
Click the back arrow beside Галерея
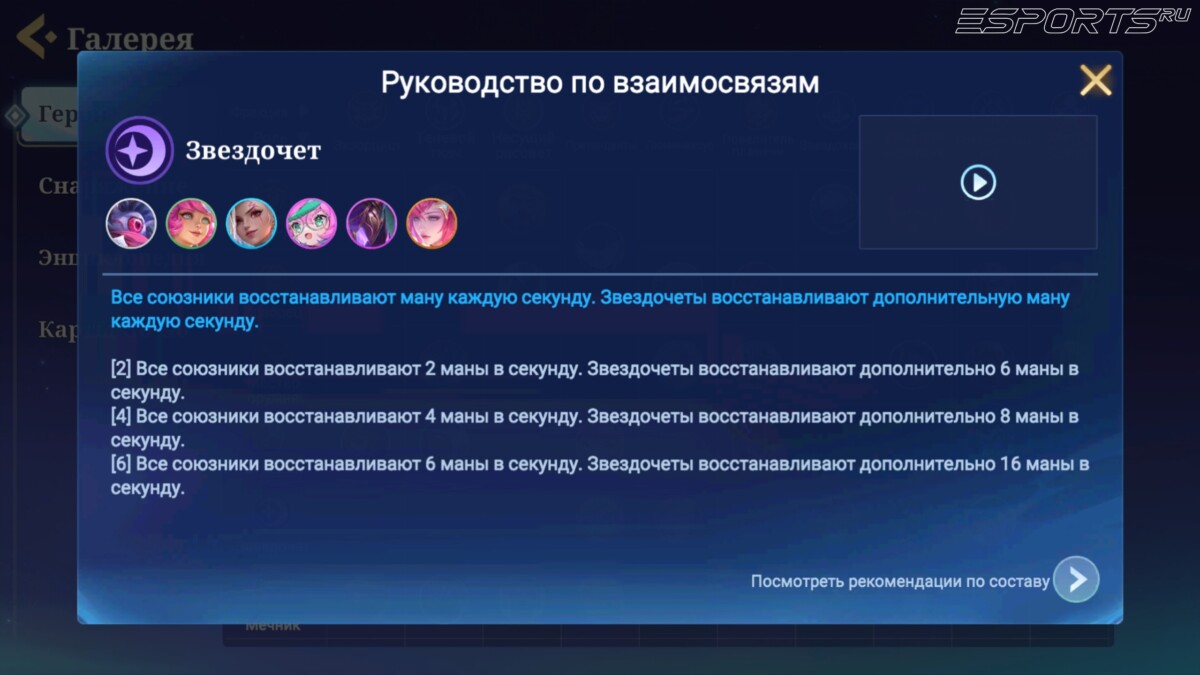pos(32,36)
